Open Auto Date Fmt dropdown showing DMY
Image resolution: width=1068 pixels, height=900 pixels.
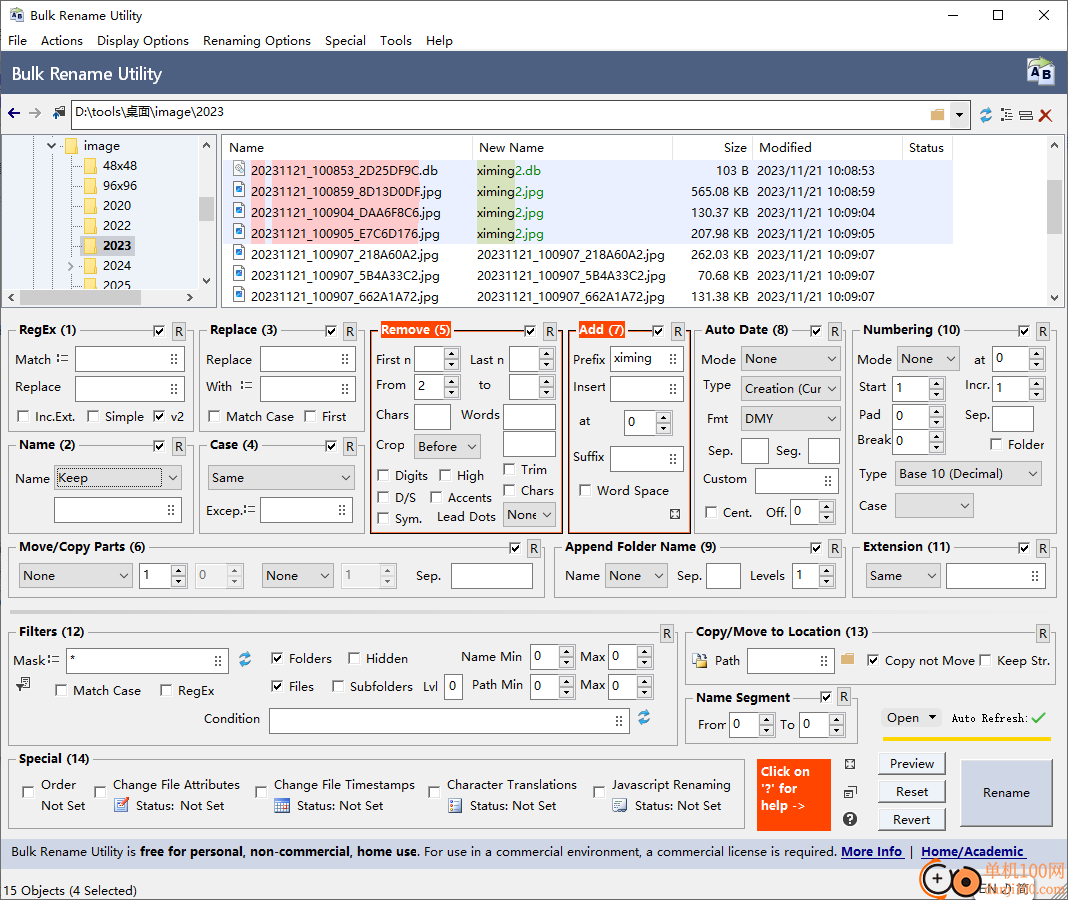(x=790, y=418)
